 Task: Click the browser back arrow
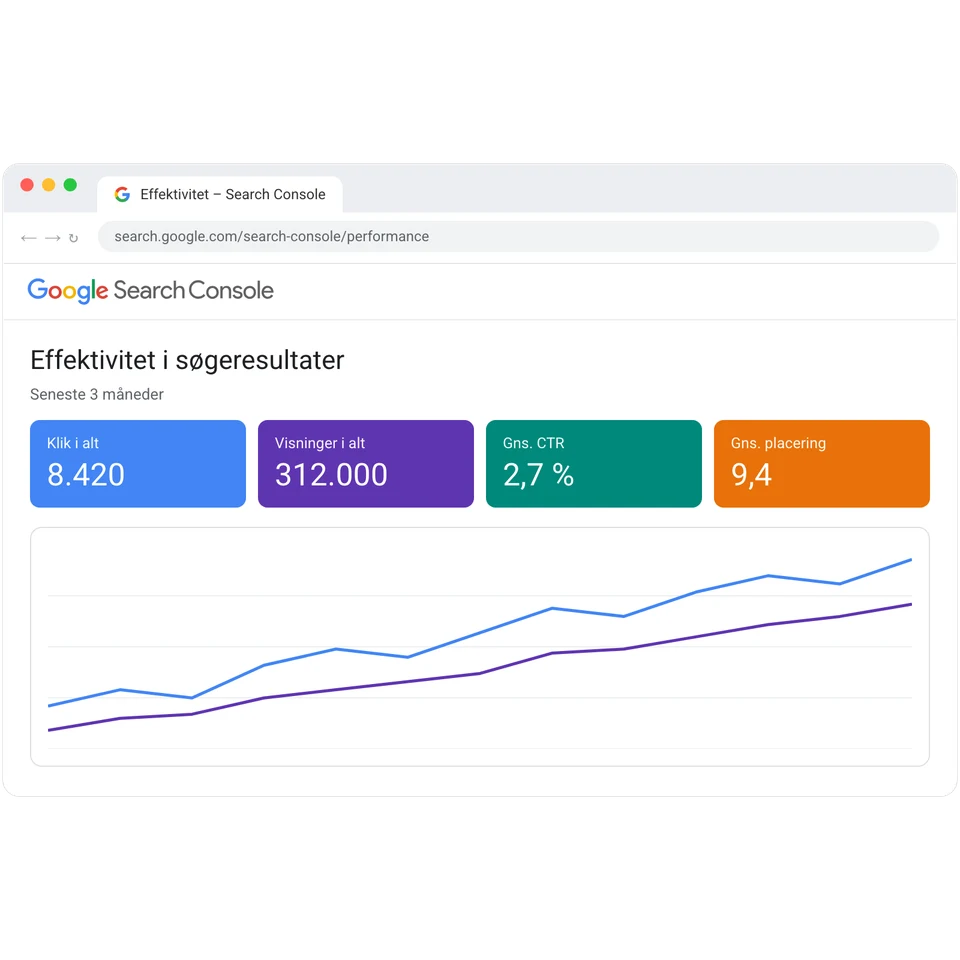tap(28, 238)
